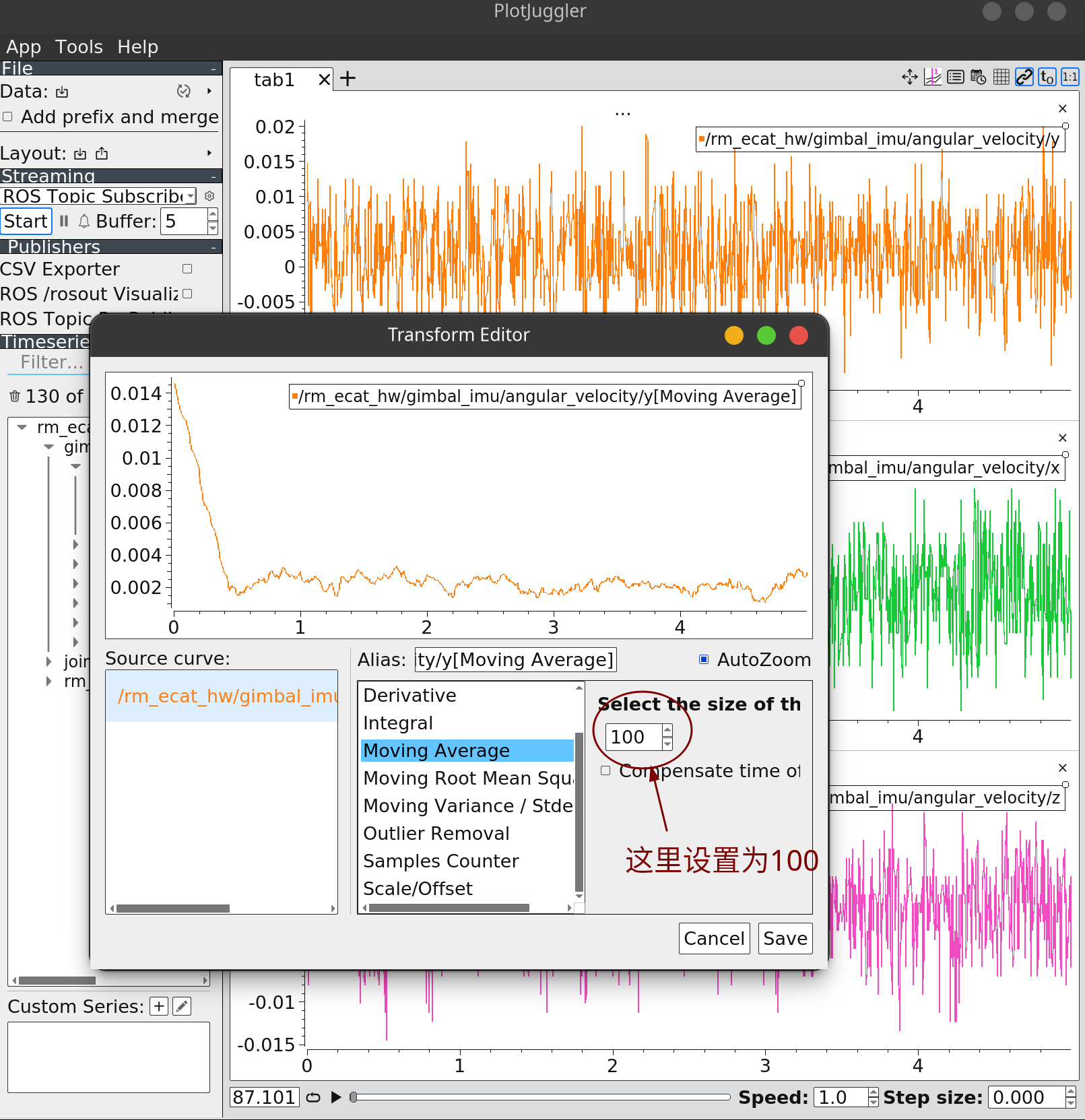Toggle the grid lines icon
This screenshot has width=1085, height=1120.
tap(1001, 77)
